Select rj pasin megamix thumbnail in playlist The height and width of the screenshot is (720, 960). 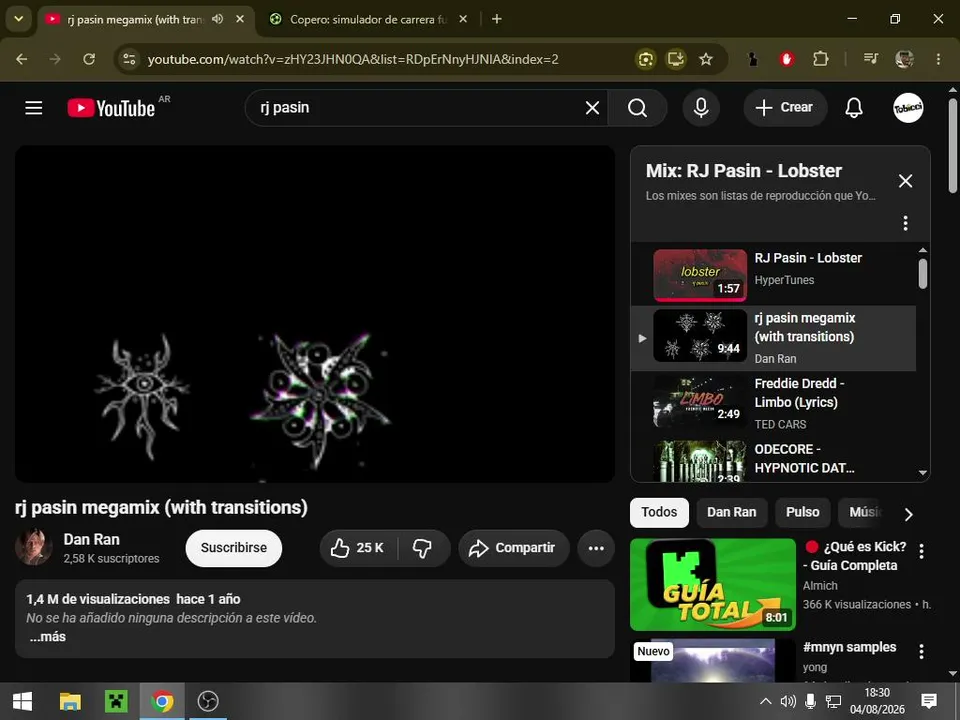700,336
